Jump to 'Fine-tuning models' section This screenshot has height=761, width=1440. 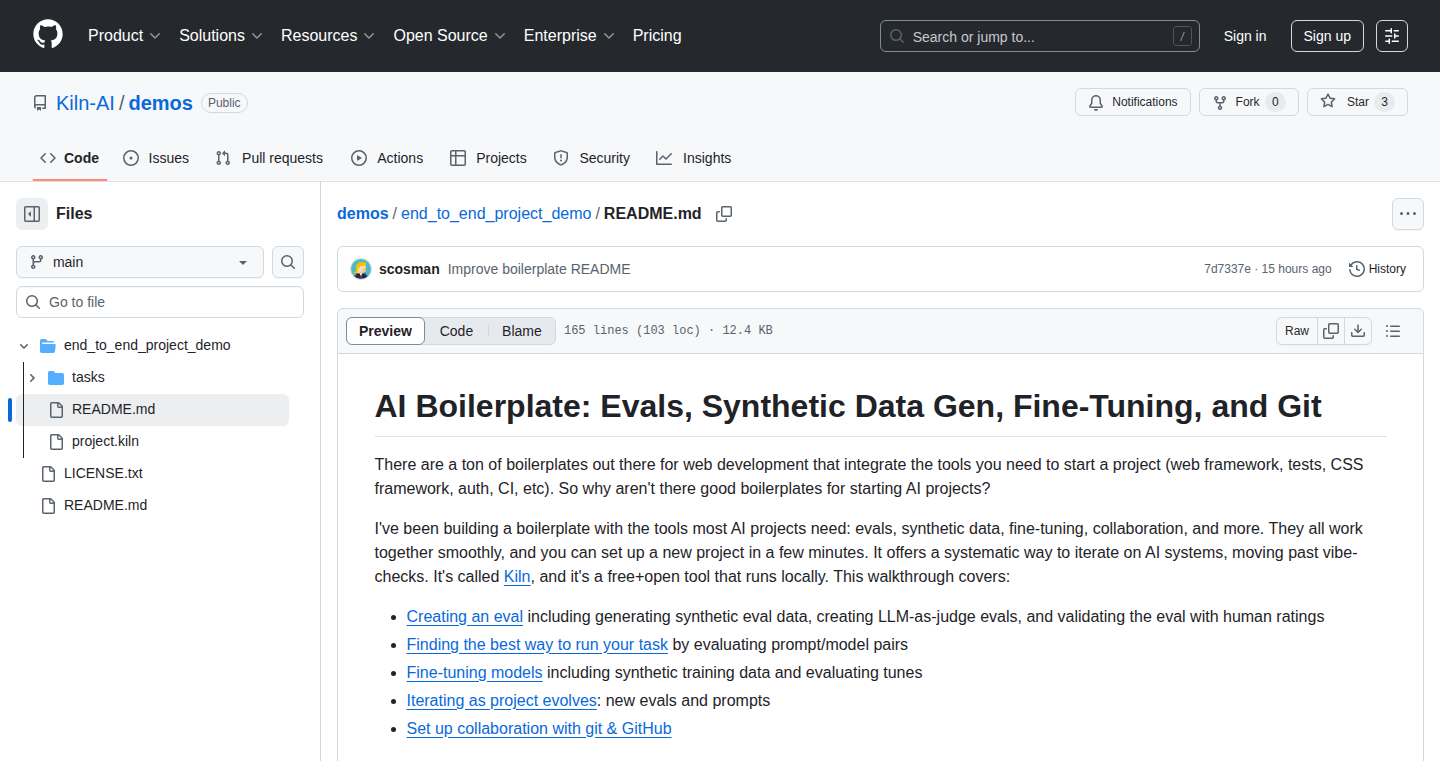click(x=475, y=672)
